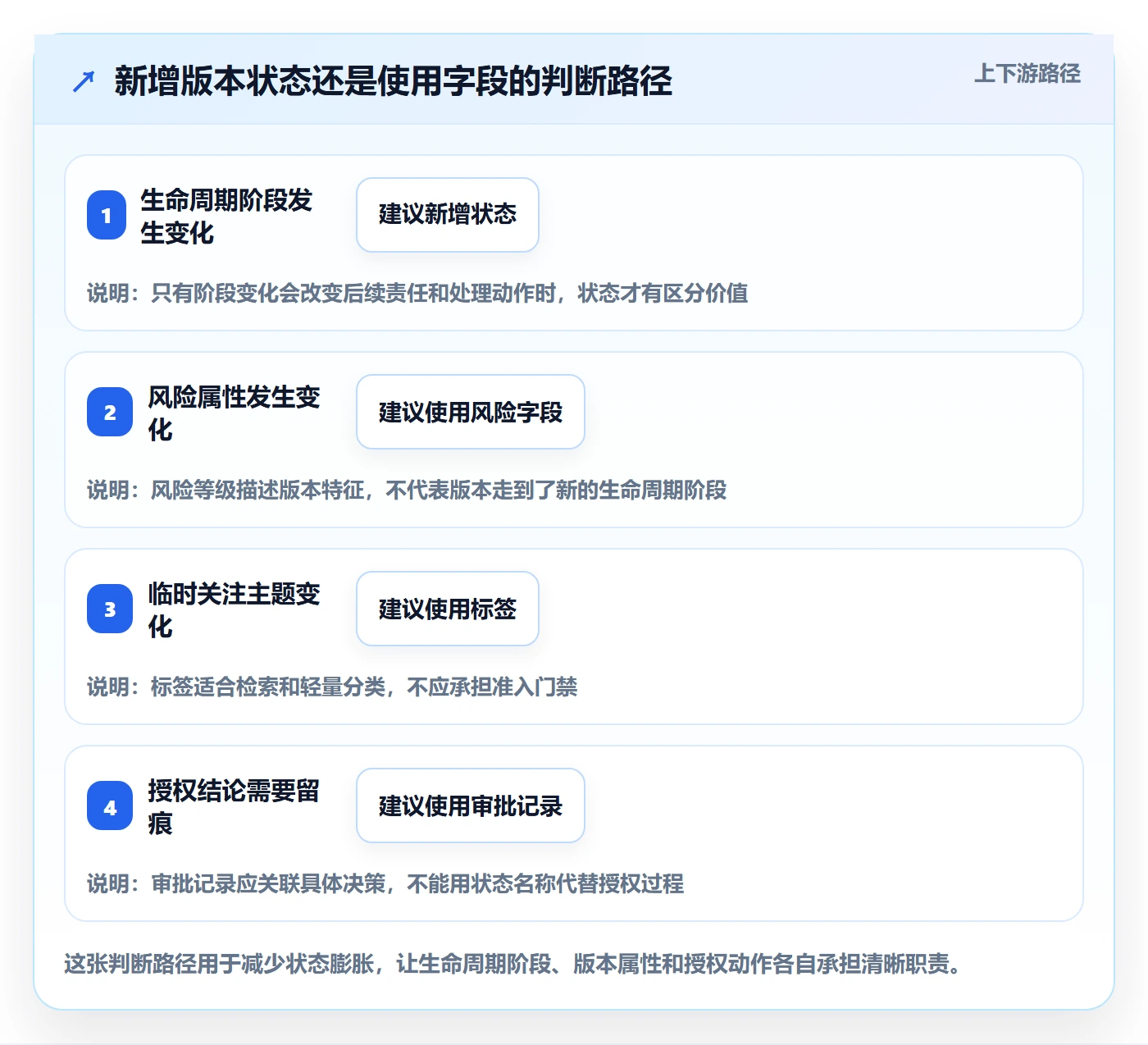The width and height of the screenshot is (1148, 1045).
Task: Click the heading 授权结论需要留痕
Action: tap(234, 806)
